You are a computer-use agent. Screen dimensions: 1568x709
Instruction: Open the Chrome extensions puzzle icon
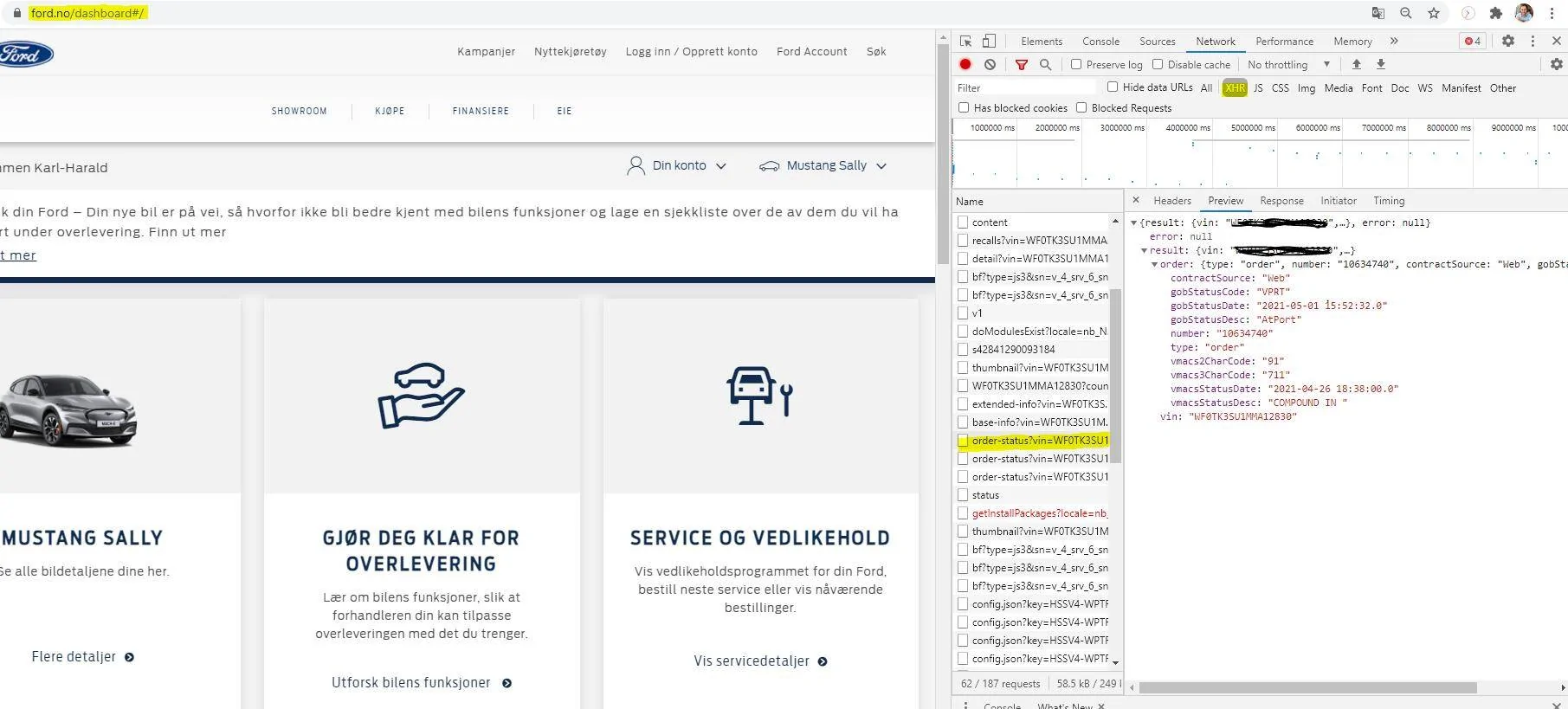(1495, 13)
